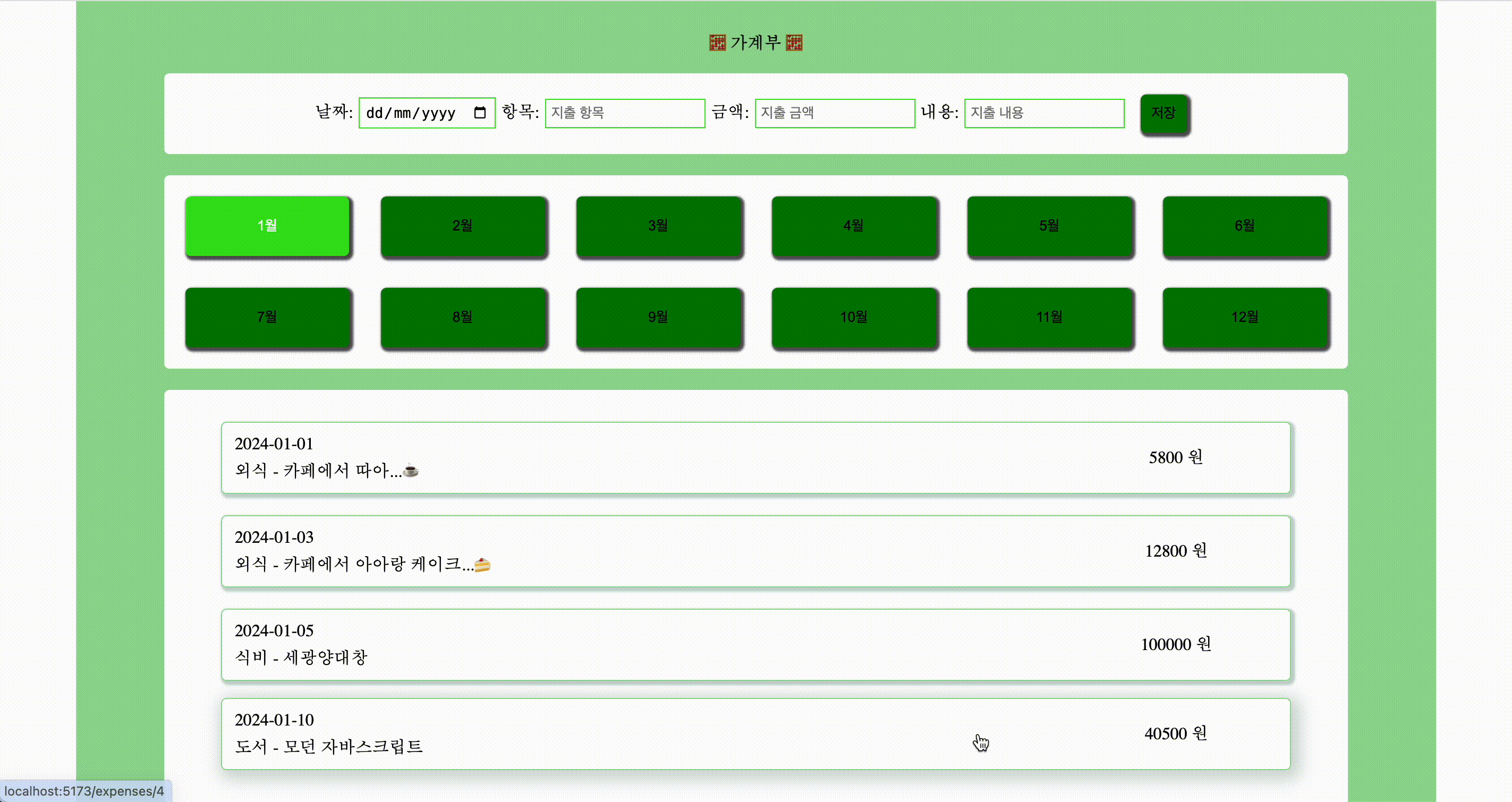This screenshot has height=802, width=1512.
Task: Click the 지출 내용 description field
Action: (1043, 113)
